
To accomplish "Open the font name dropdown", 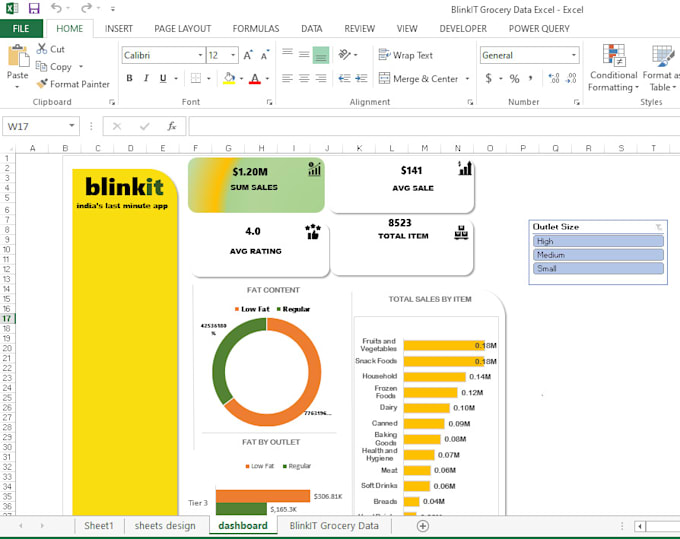I will tap(200, 55).
